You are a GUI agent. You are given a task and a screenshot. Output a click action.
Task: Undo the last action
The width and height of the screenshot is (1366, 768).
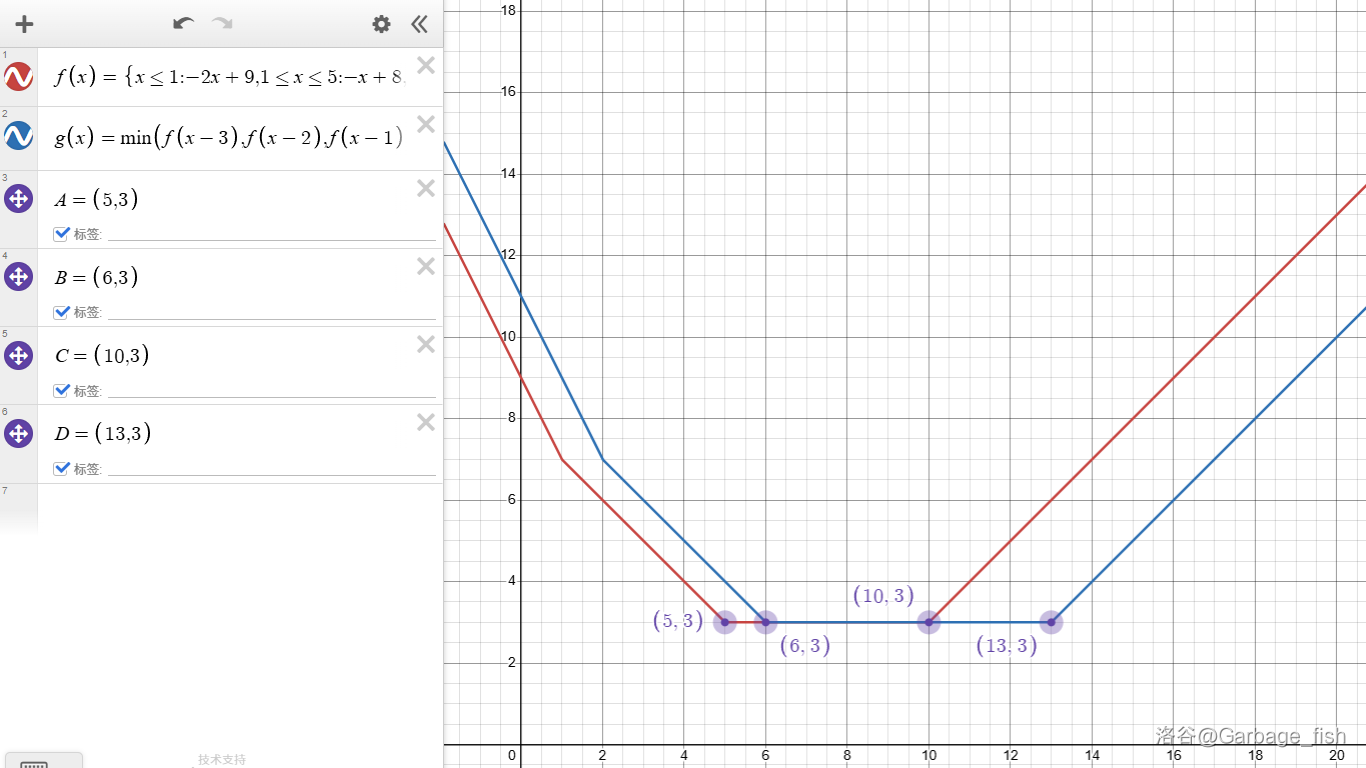(x=183, y=24)
